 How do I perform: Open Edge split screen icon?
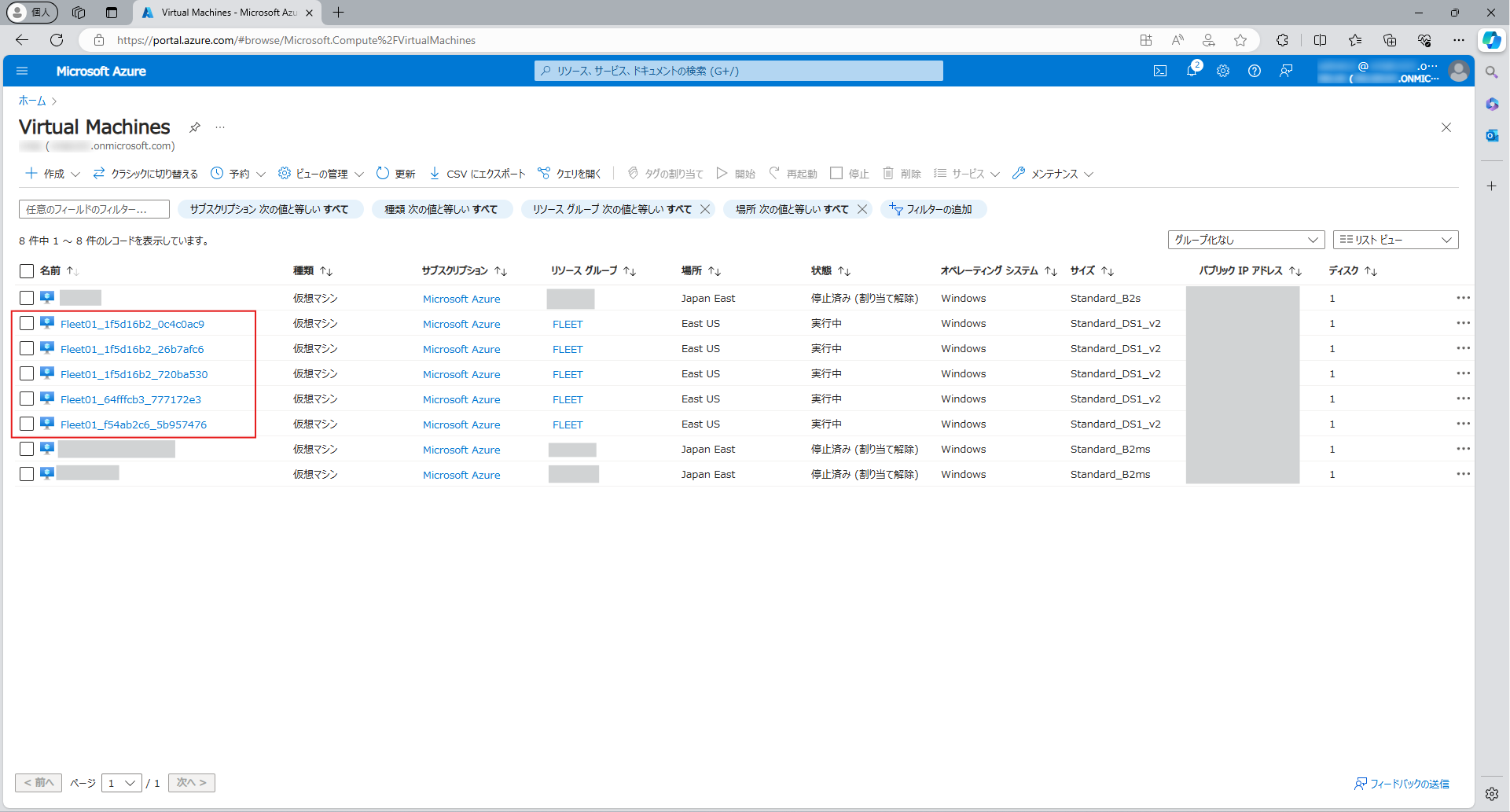point(1321,40)
